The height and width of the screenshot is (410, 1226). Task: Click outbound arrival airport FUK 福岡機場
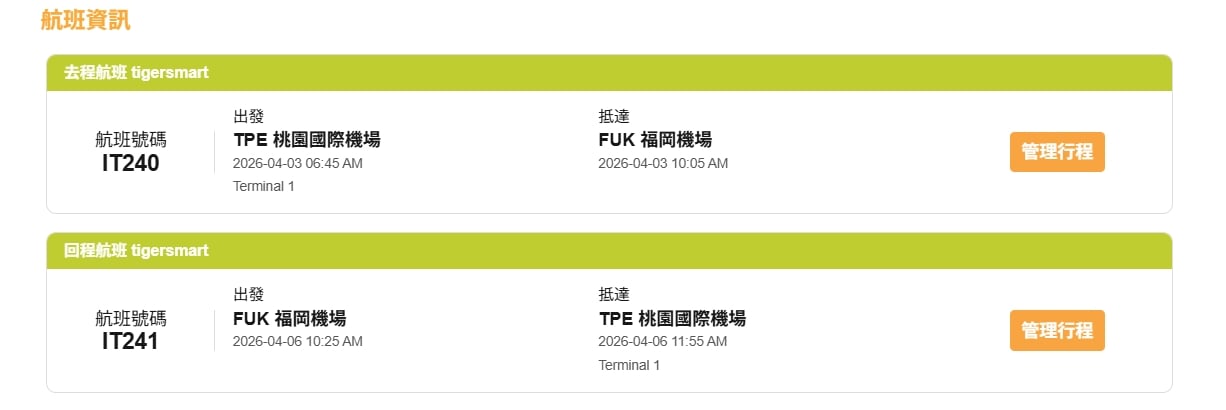point(655,140)
